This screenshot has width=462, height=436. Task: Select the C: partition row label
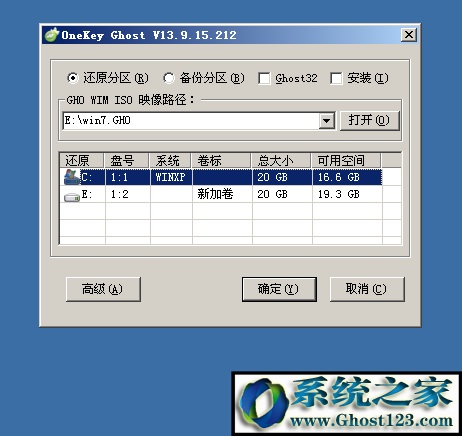coord(87,177)
